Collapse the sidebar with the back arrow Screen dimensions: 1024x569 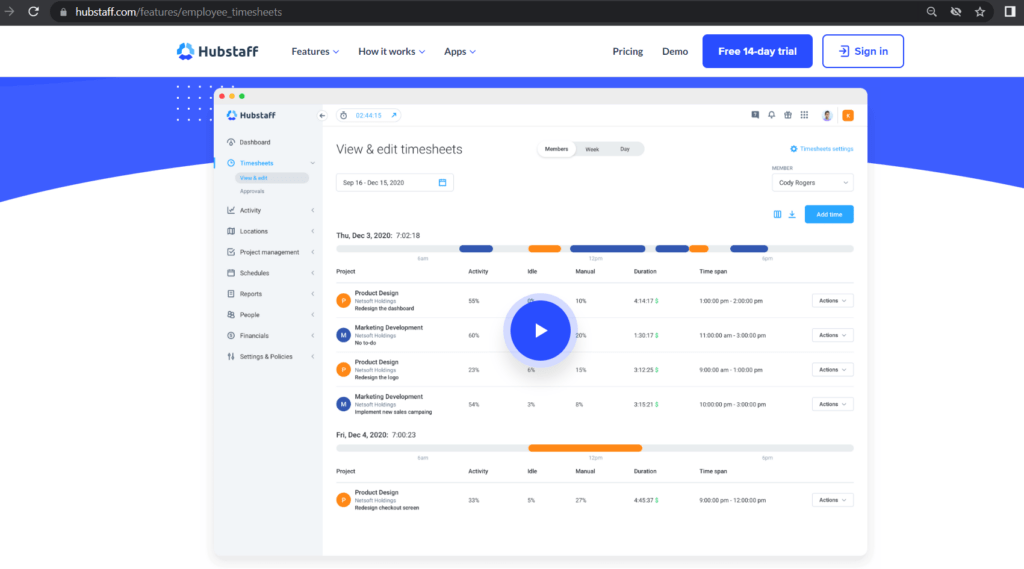pyautogui.click(x=322, y=116)
